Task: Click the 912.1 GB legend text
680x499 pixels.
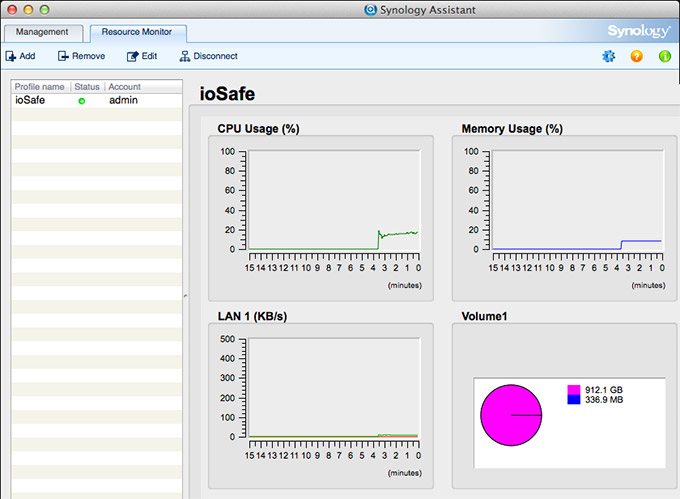Action: pyautogui.click(x=604, y=390)
